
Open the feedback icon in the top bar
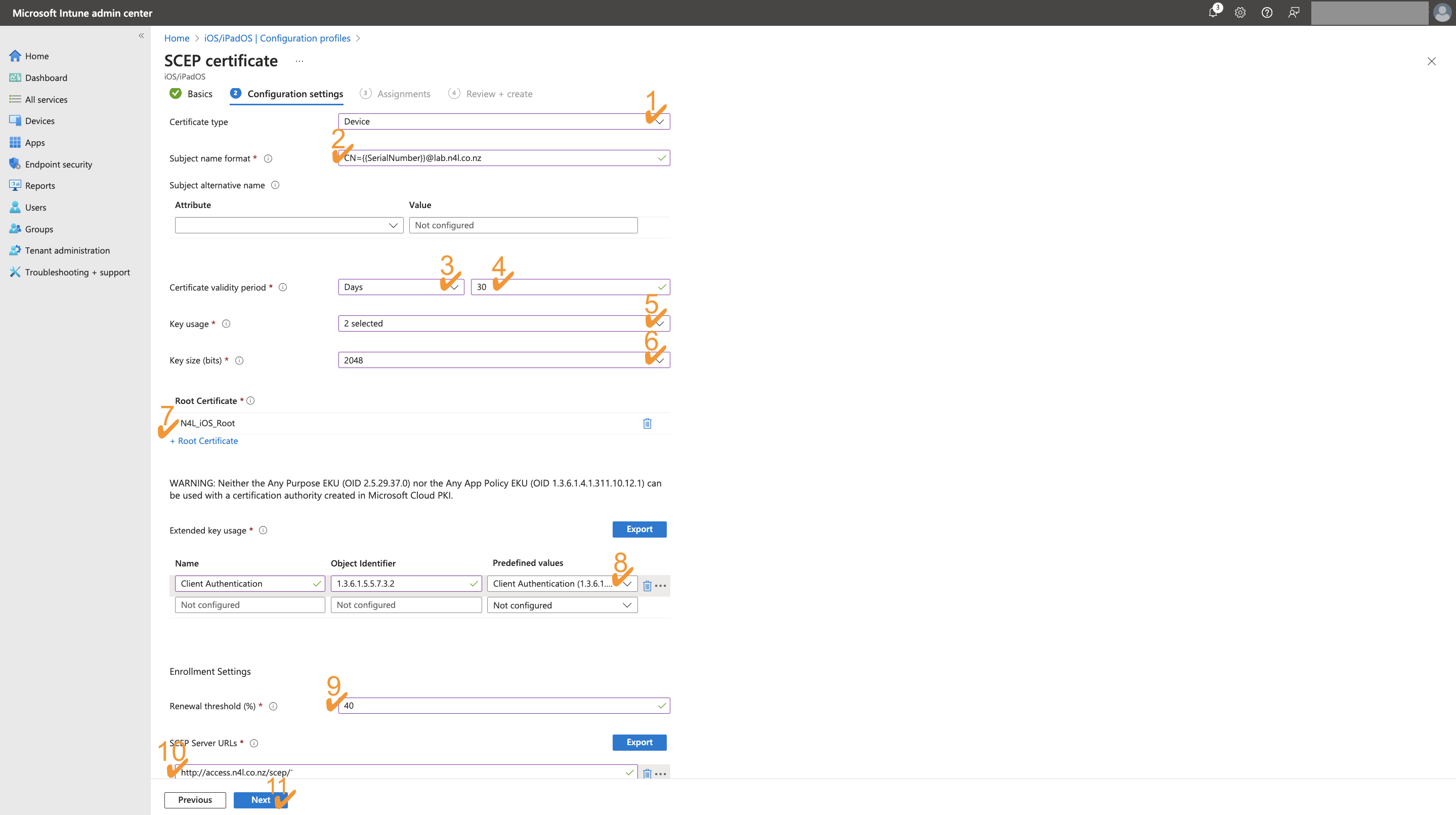click(x=1294, y=13)
